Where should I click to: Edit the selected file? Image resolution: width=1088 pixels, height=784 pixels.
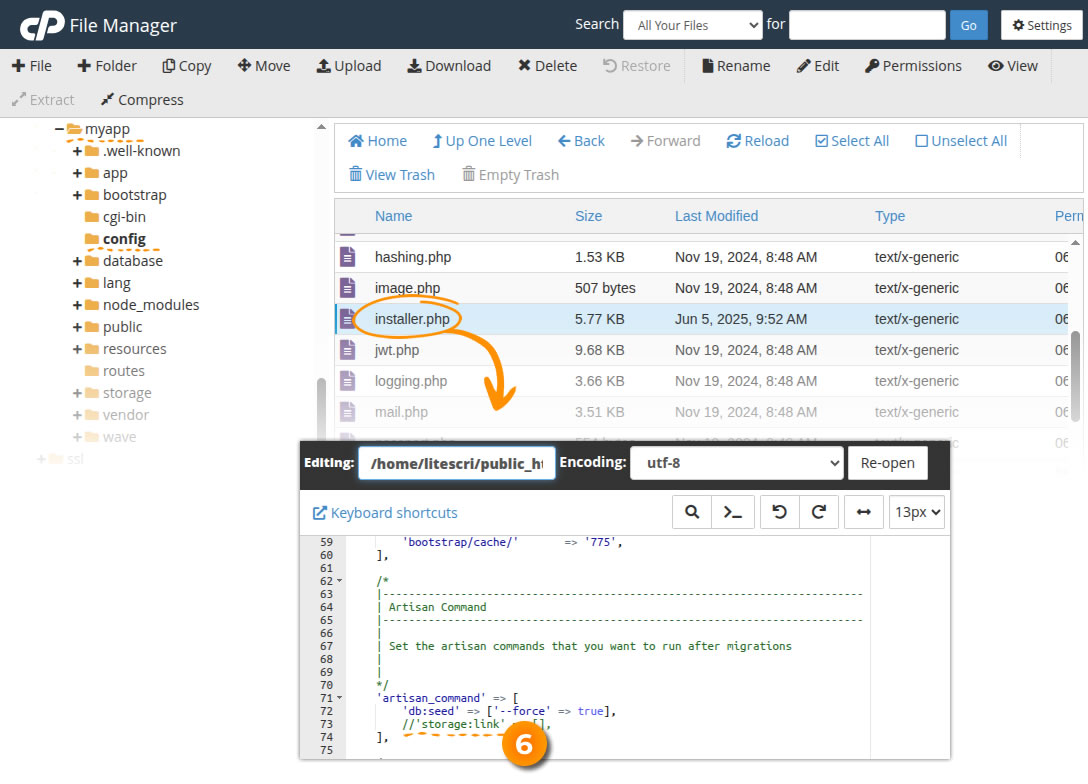[818, 66]
